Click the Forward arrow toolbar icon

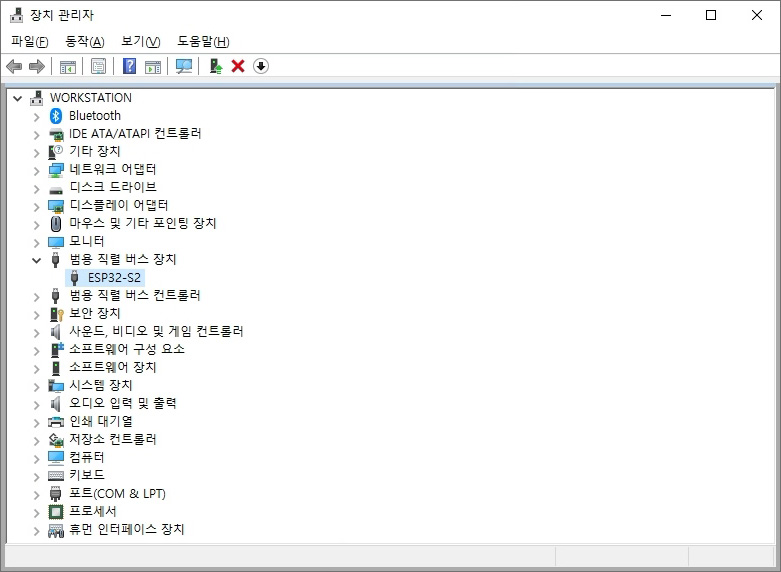[37, 66]
